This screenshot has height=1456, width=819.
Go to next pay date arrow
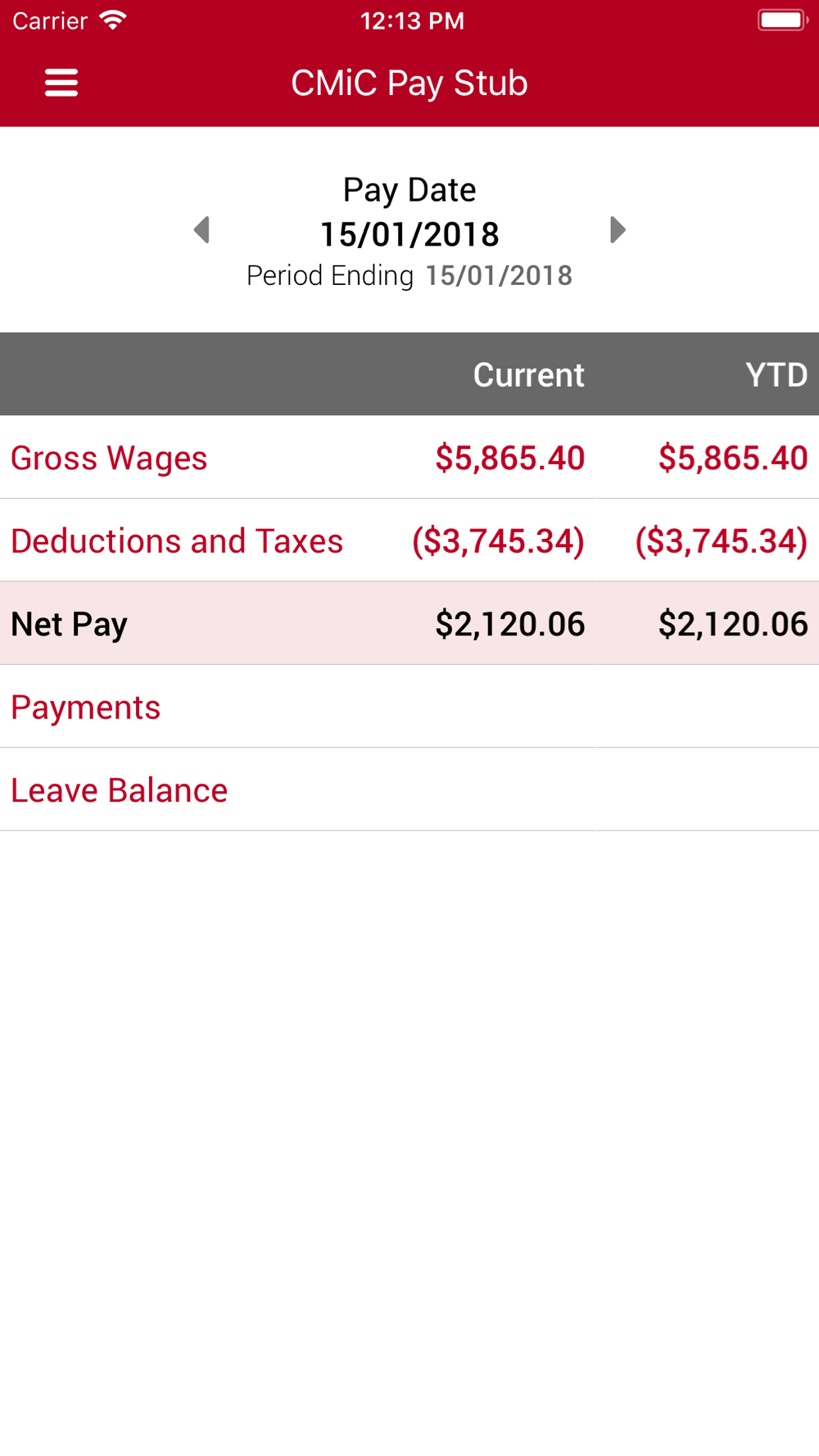click(x=618, y=230)
